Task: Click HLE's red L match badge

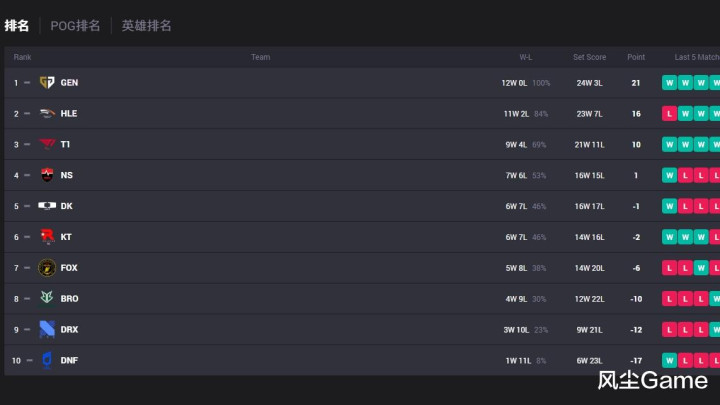Action: pos(669,114)
